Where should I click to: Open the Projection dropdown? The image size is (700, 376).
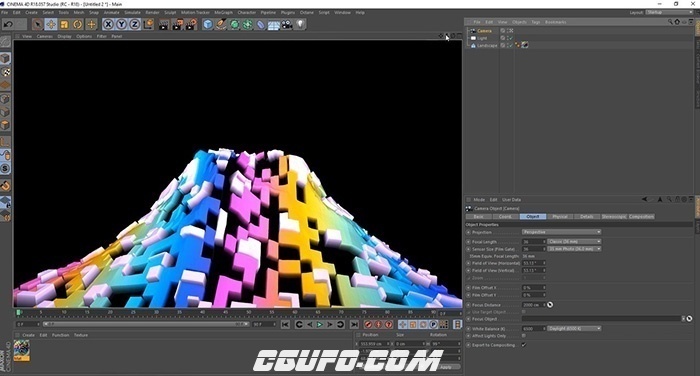click(561, 232)
